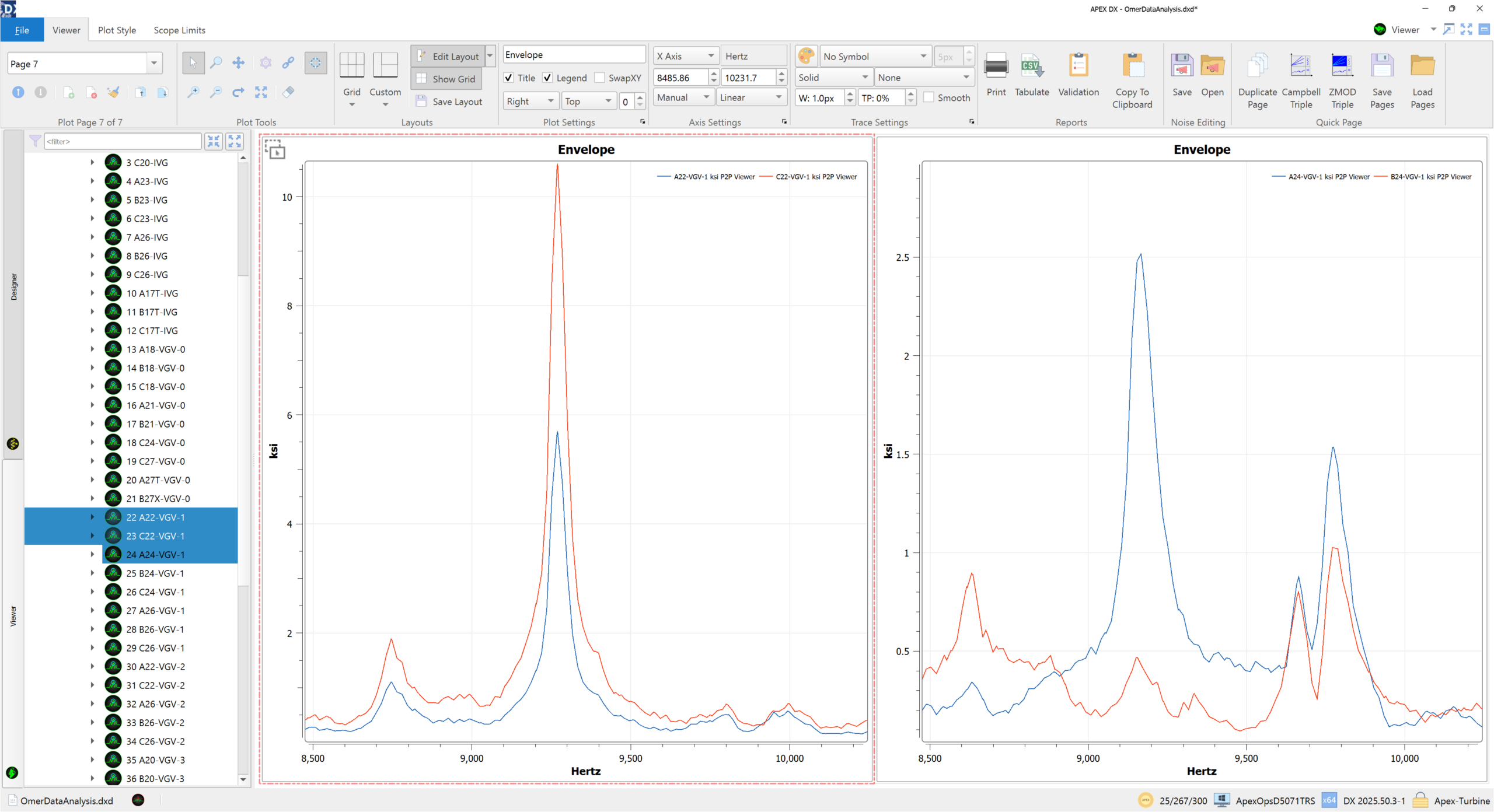This screenshot has height=812, width=1494.
Task: Open the Scope Limits tab
Action: point(179,30)
